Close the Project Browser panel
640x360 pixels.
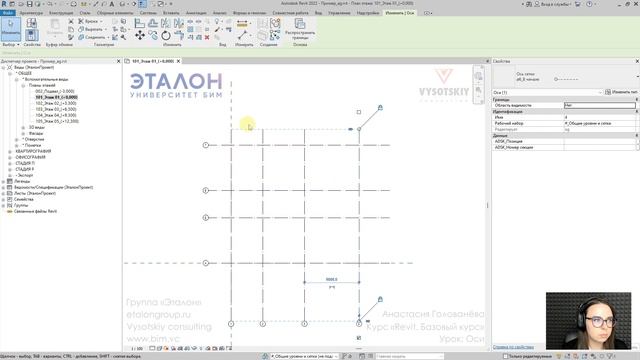pos(118,61)
